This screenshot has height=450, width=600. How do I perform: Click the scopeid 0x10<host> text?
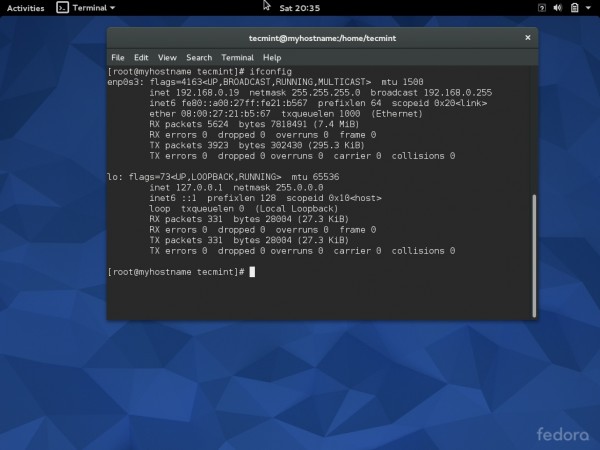pyautogui.click(x=334, y=198)
